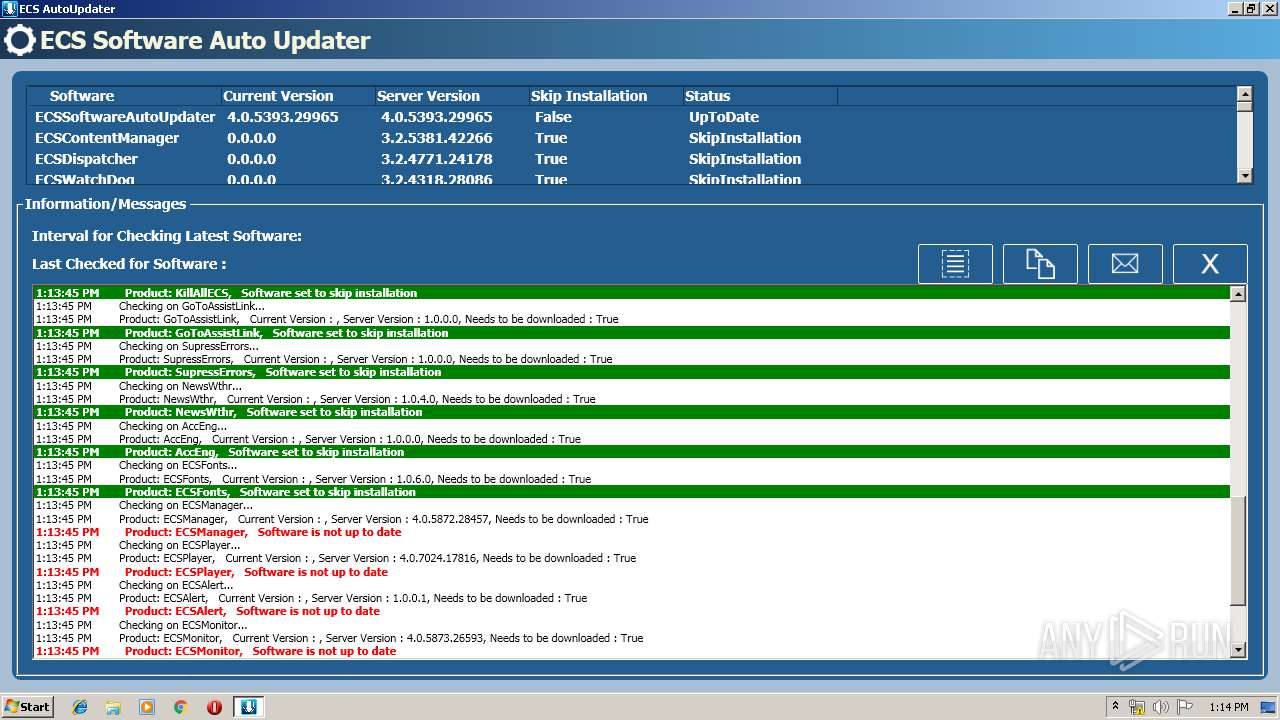
Task: Click the 'Product: ECSFonts' green log line
Action: [632, 492]
